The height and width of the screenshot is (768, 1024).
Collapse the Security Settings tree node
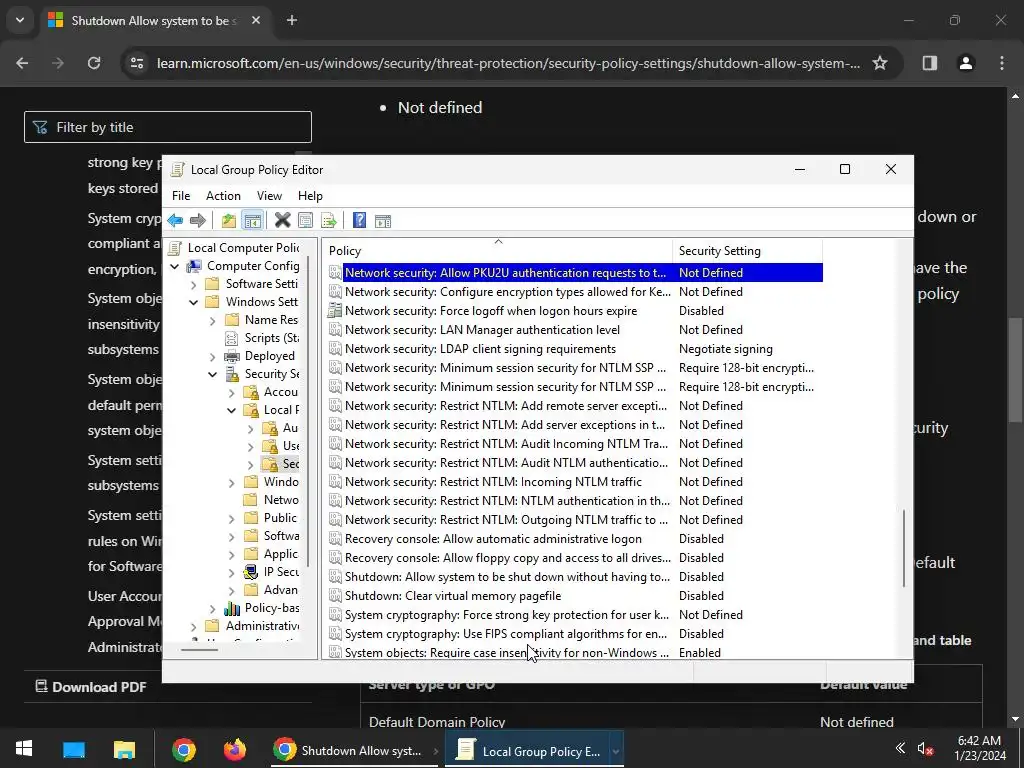coord(212,374)
